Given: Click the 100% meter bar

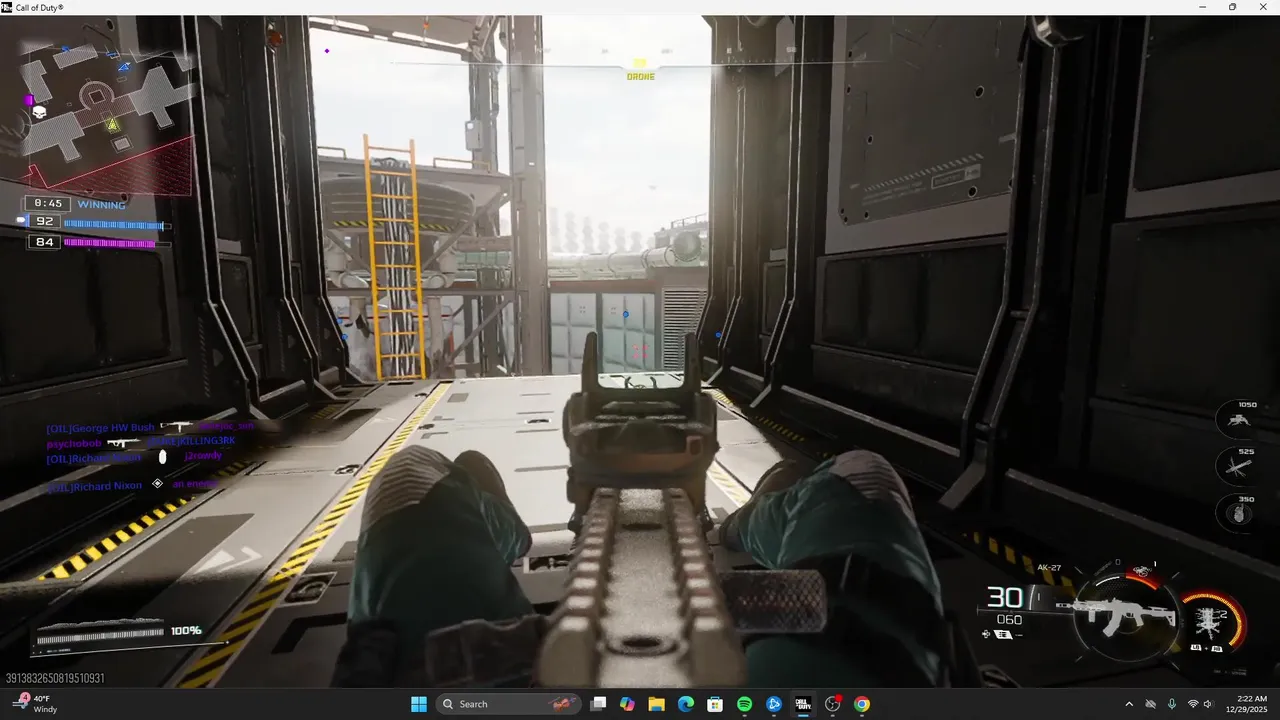Looking at the screenshot, I should (100, 632).
